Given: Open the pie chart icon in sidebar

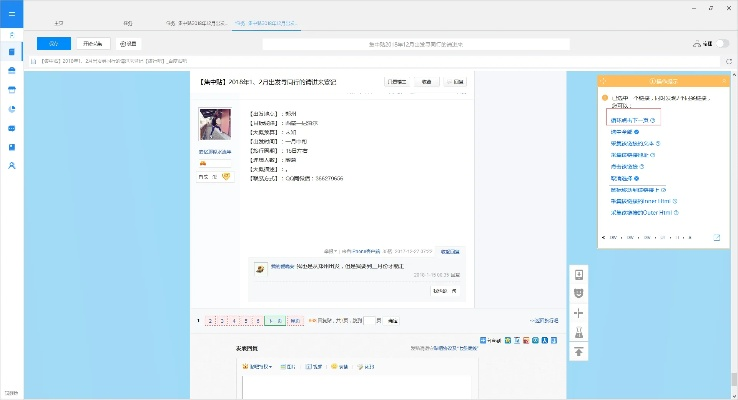Looking at the screenshot, I should click(x=12, y=109).
